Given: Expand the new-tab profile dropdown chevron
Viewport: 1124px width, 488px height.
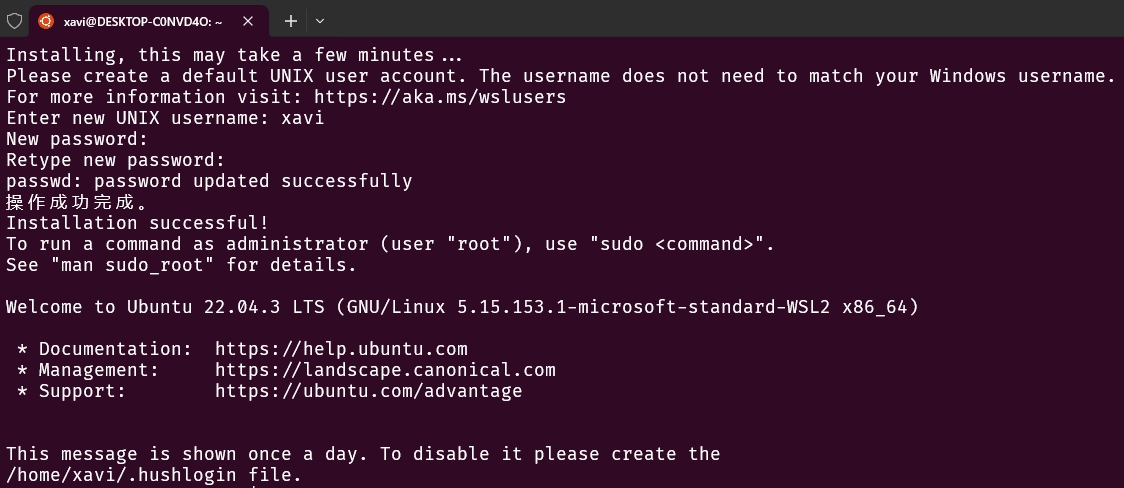Looking at the screenshot, I should [x=320, y=21].
